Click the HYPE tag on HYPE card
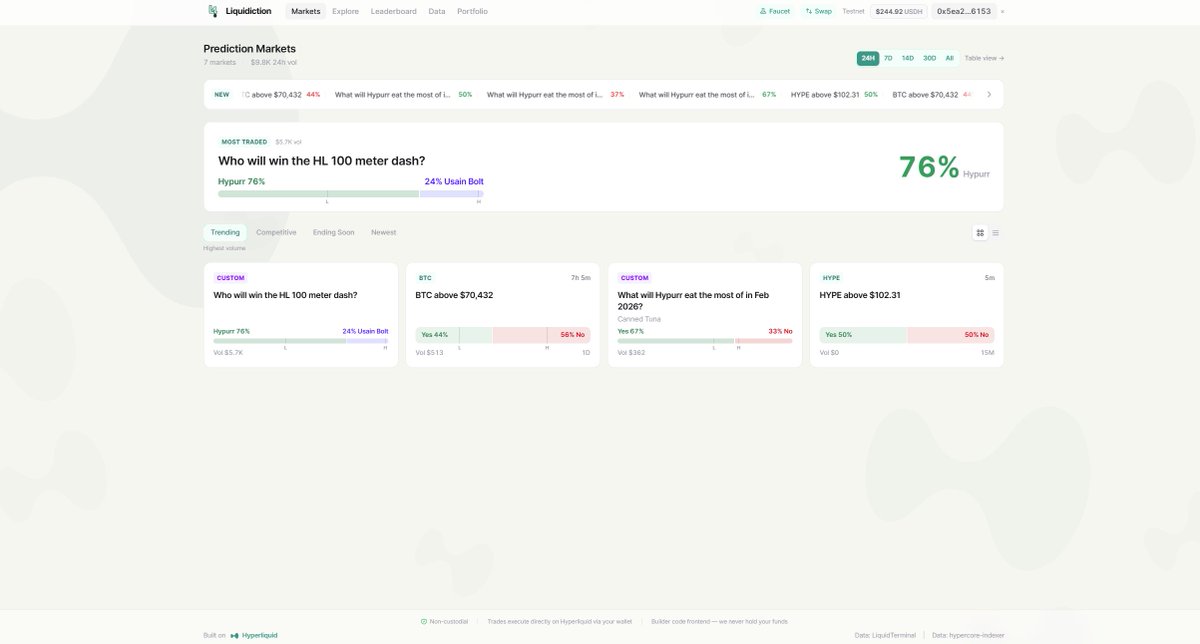This screenshot has height=644, width=1200. pyautogui.click(x=831, y=278)
